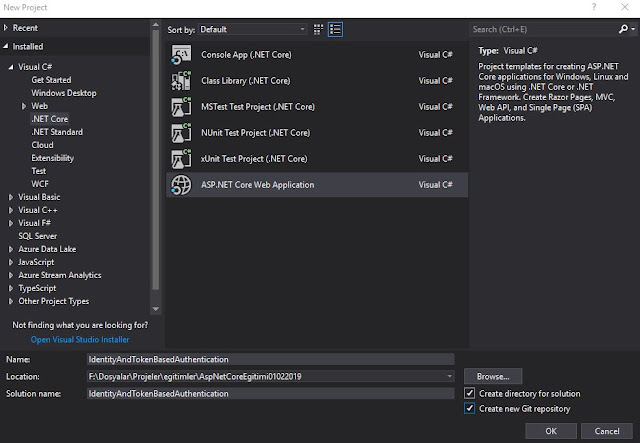Select the Extensibility category
640x443 pixels.
coord(53,158)
